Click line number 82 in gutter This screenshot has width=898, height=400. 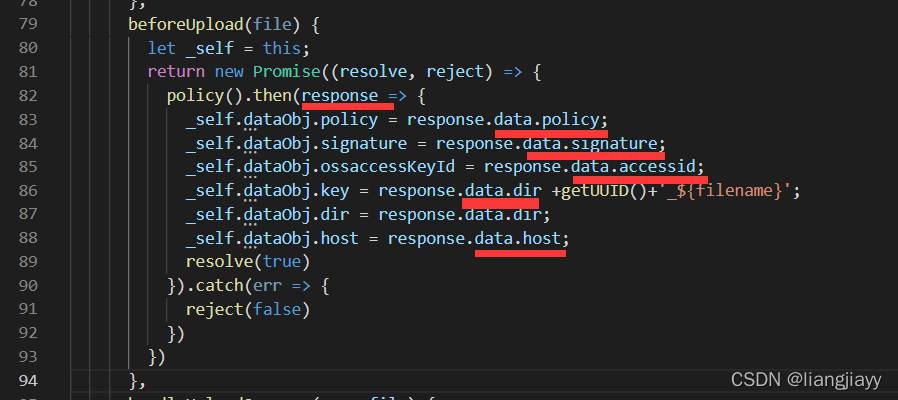[28, 95]
